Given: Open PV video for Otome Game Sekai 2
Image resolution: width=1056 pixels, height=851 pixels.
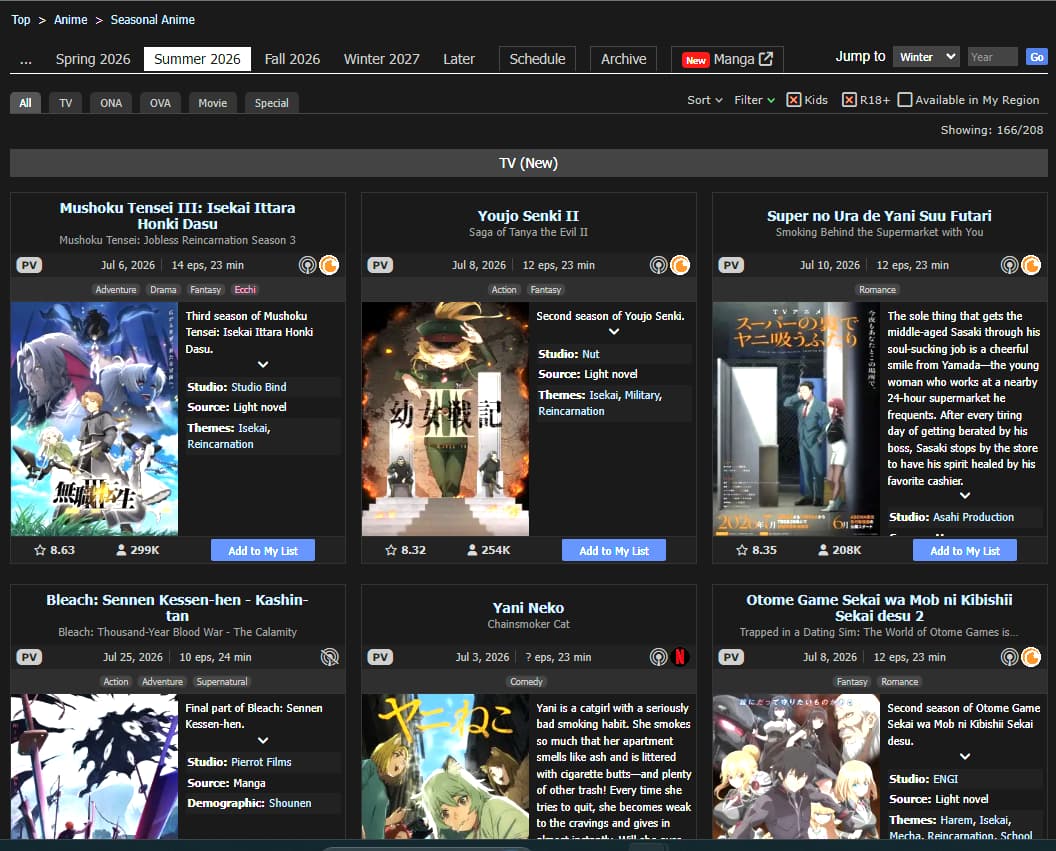Looking at the screenshot, I should coord(731,657).
